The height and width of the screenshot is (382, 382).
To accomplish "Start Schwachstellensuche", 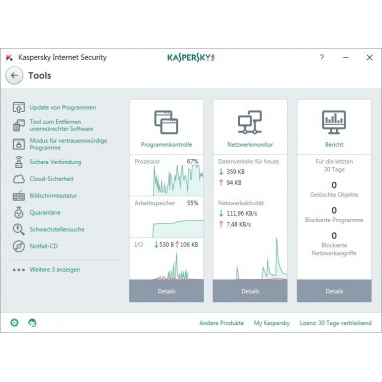I will point(57,229).
